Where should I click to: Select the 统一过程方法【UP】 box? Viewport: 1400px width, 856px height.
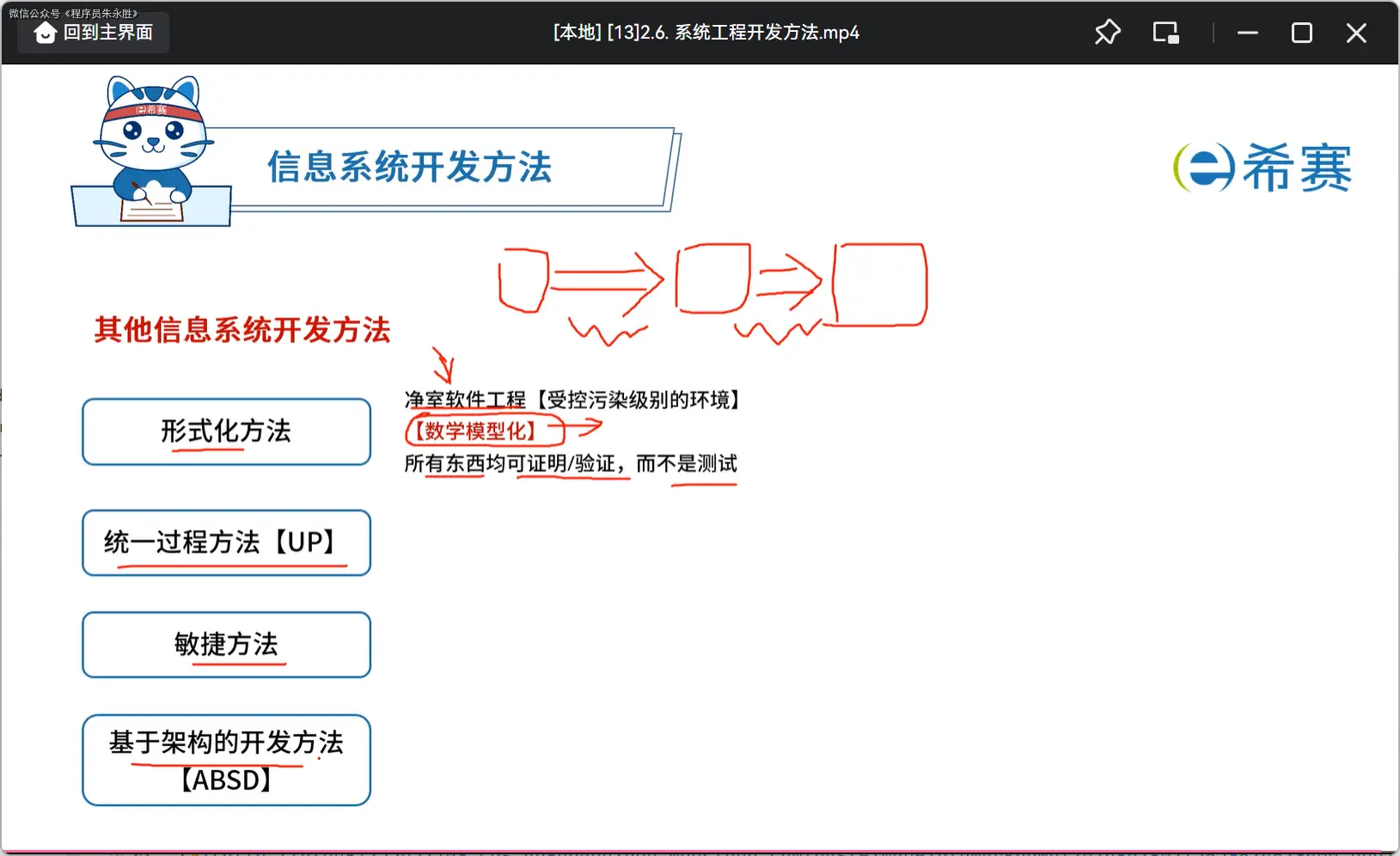[x=226, y=542]
